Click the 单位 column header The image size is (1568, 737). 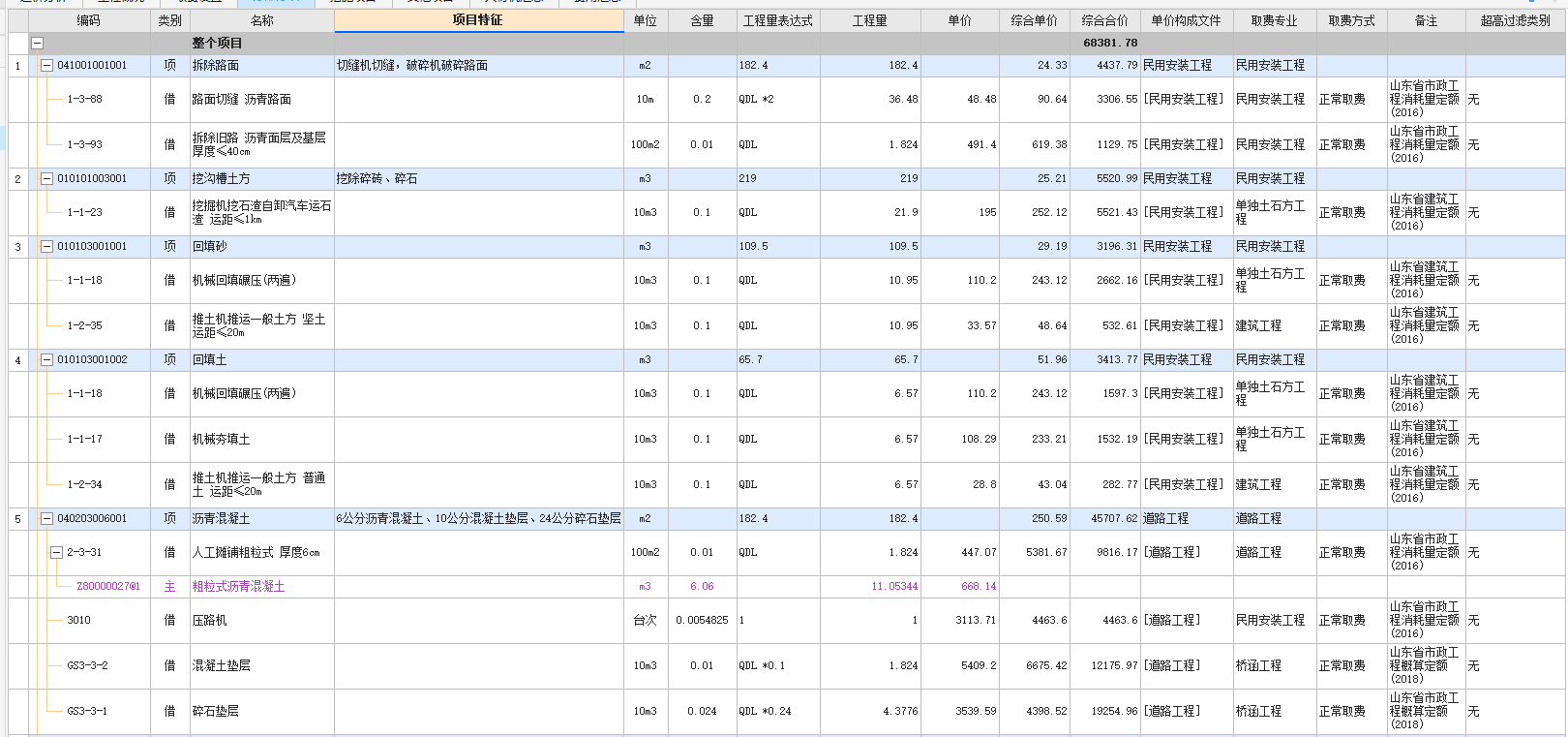point(646,20)
